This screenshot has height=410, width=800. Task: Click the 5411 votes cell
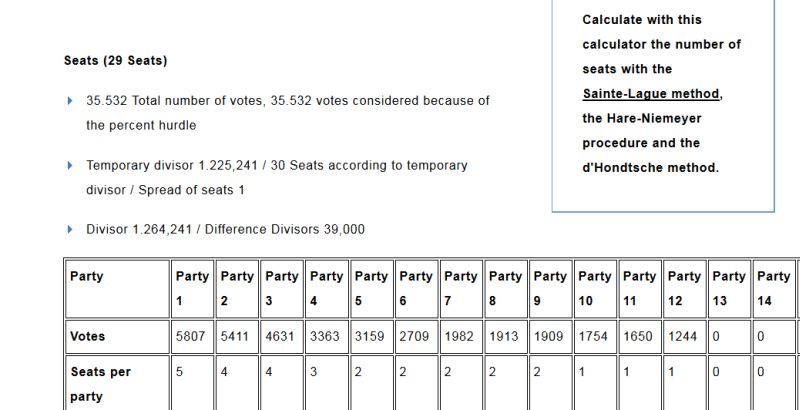[237, 337]
